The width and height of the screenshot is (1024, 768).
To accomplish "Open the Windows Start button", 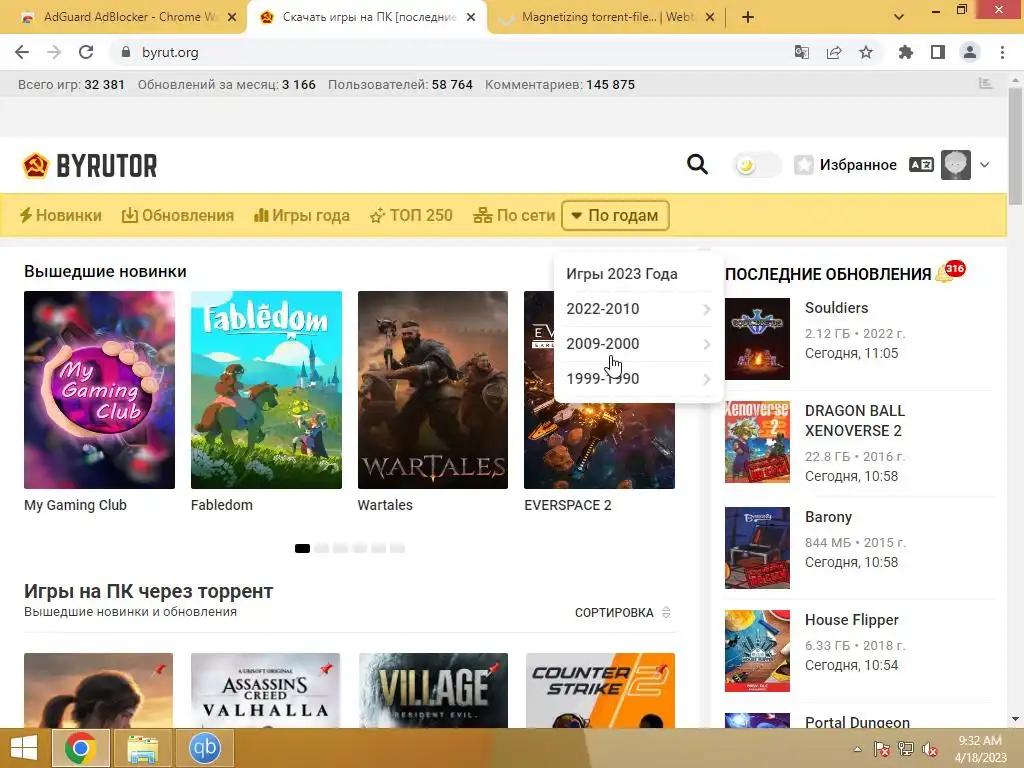I will 24,748.
